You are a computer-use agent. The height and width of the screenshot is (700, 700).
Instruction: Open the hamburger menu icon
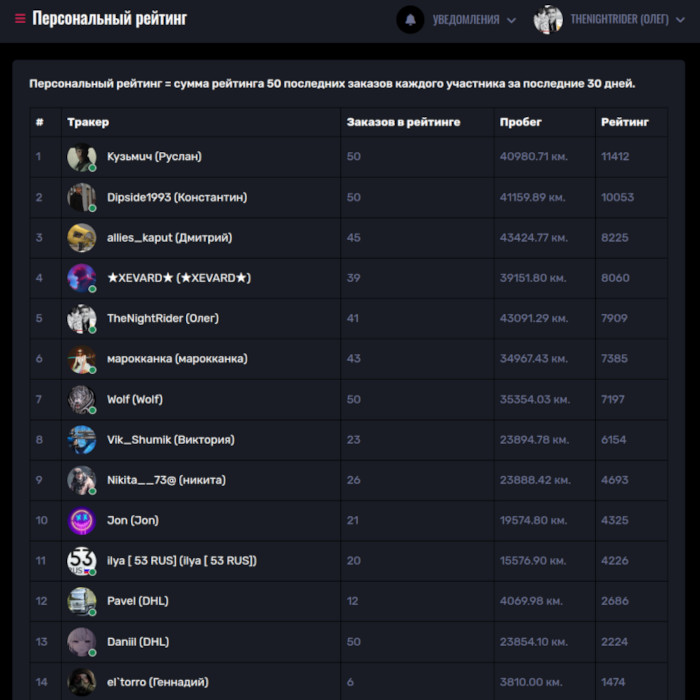(20, 19)
